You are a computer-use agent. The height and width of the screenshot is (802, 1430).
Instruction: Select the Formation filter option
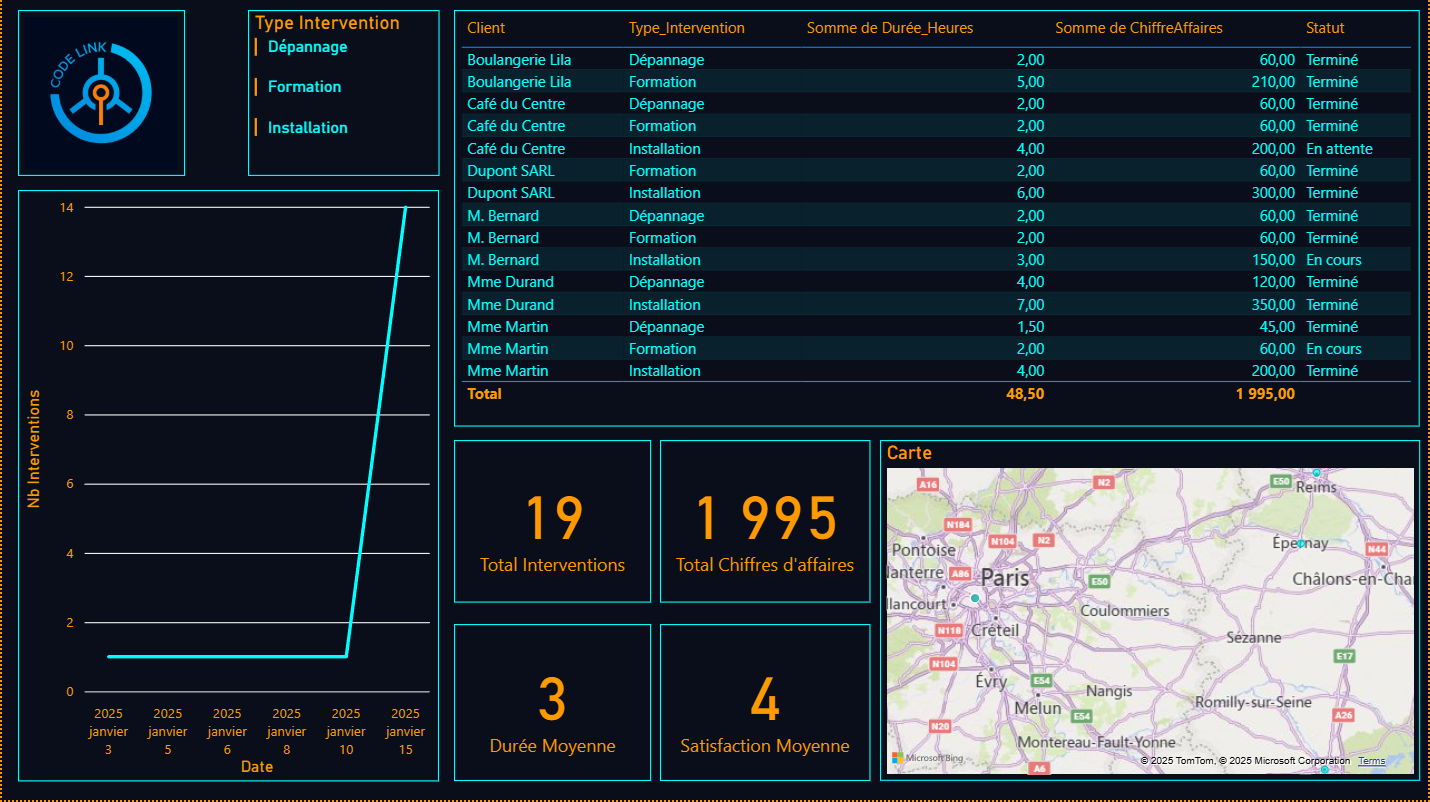pyautogui.click(x=303, y=87)
